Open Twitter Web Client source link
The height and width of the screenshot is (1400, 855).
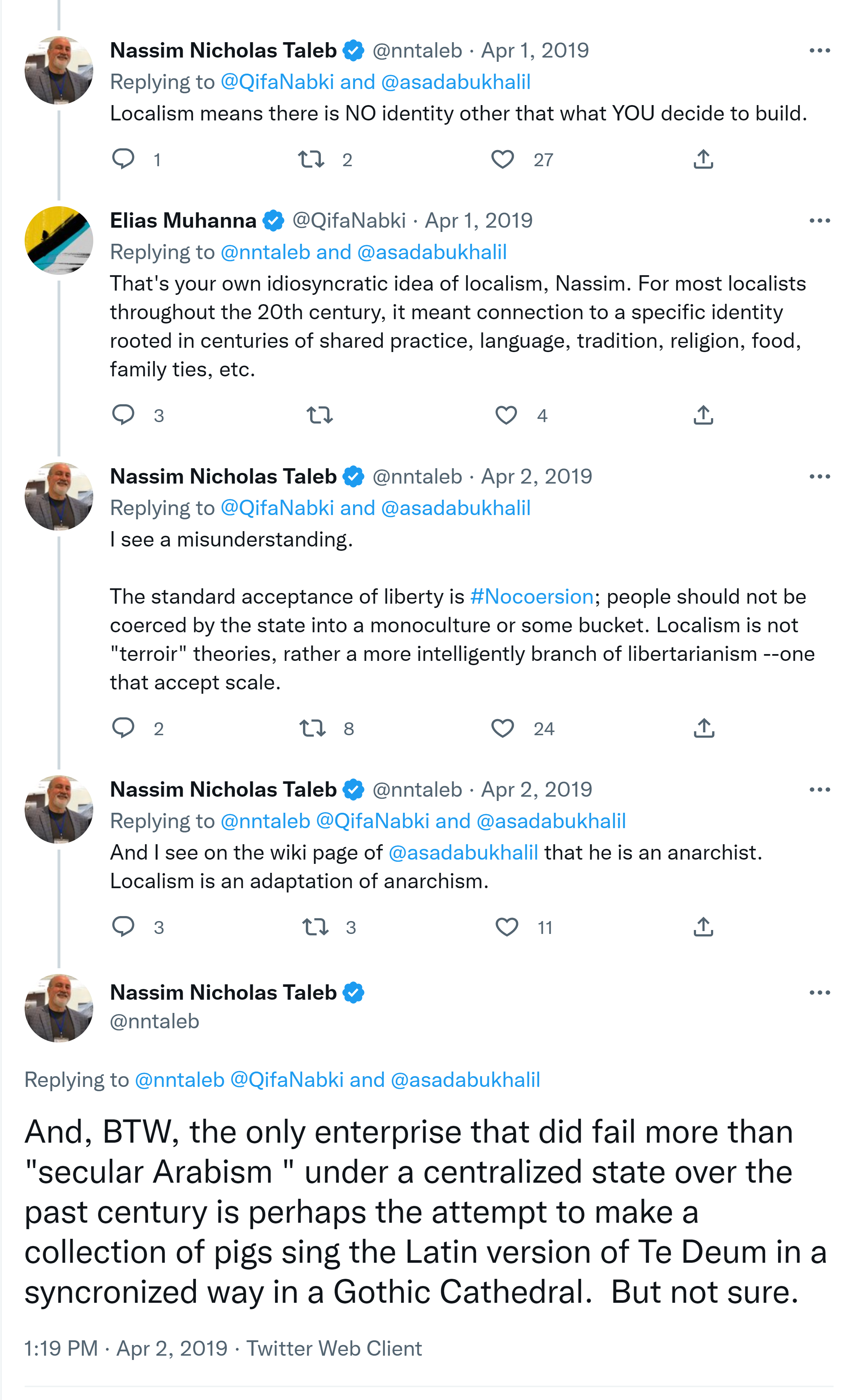[334, 1348]
